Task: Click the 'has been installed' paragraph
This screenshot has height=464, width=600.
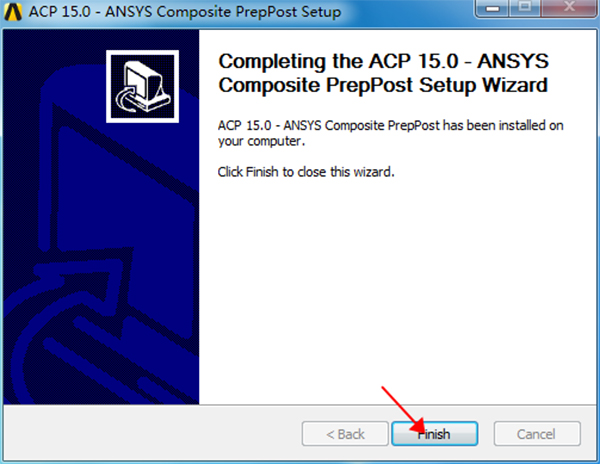Action: [x=390, y=133]
